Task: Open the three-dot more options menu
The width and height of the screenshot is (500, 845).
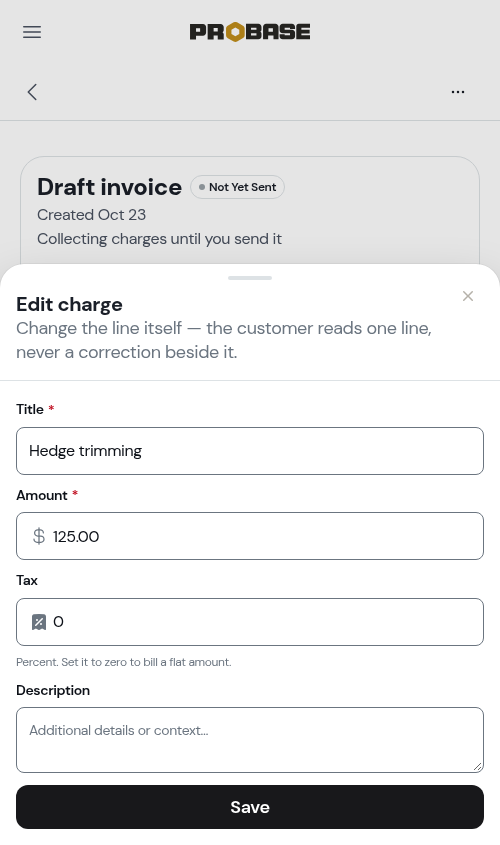Action: [458, 92]
